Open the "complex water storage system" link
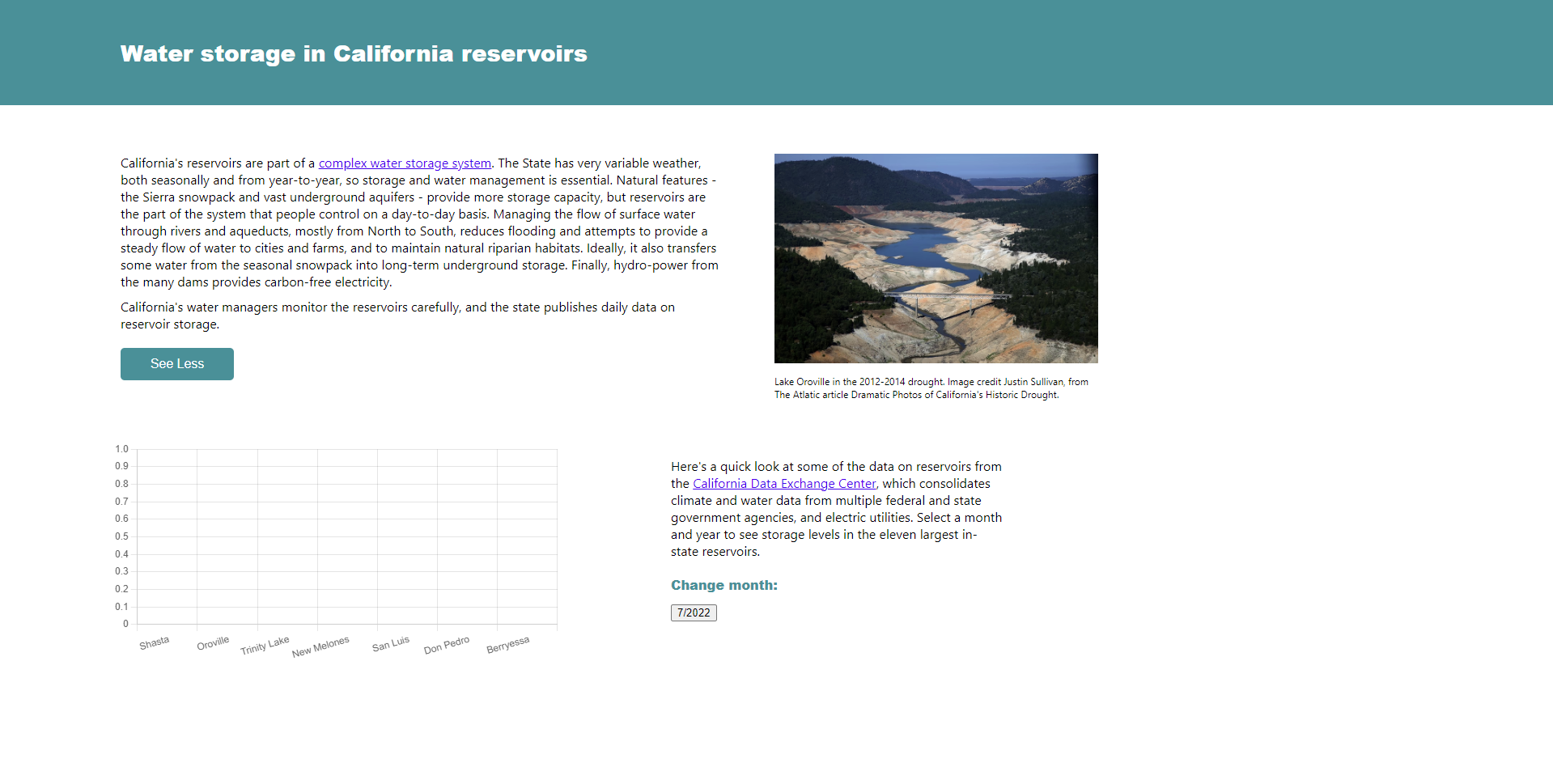This screenshot has height=784, width=1553. click(405, 163)
